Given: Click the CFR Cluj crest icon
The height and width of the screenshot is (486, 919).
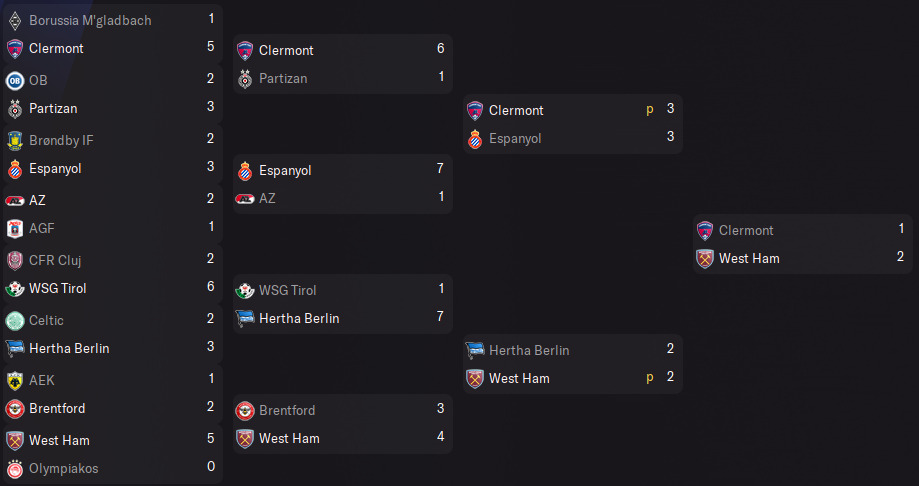Looking at the screenshot, I should [x=15, y=261].
